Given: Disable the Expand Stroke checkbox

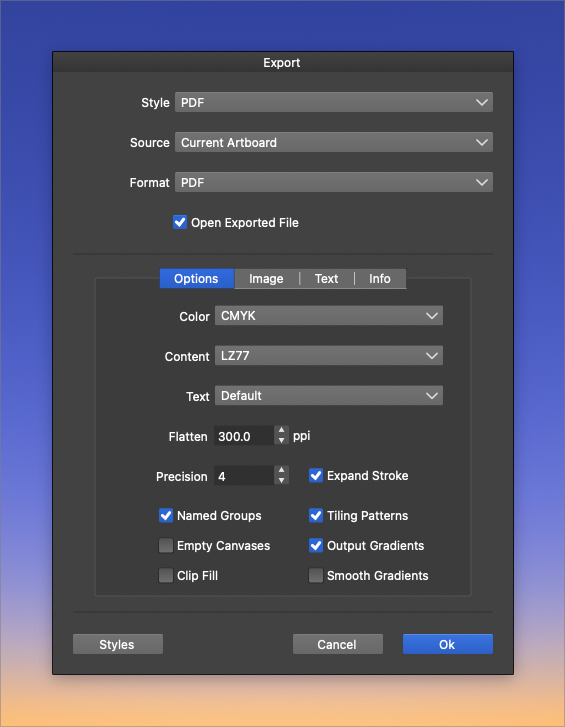Looking at the screenshot, I should point(316,475).
